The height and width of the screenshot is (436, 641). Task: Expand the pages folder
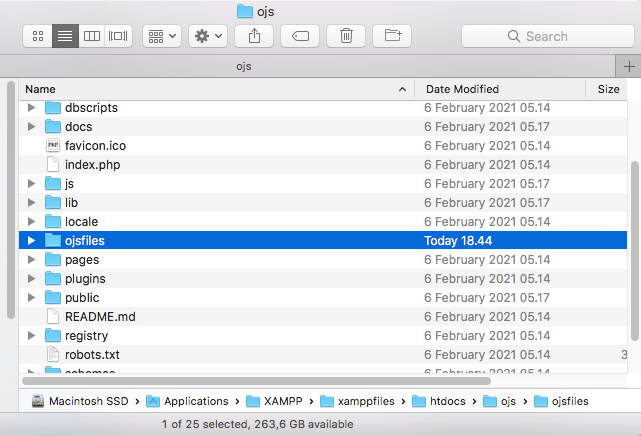click(x=31, y=259)
